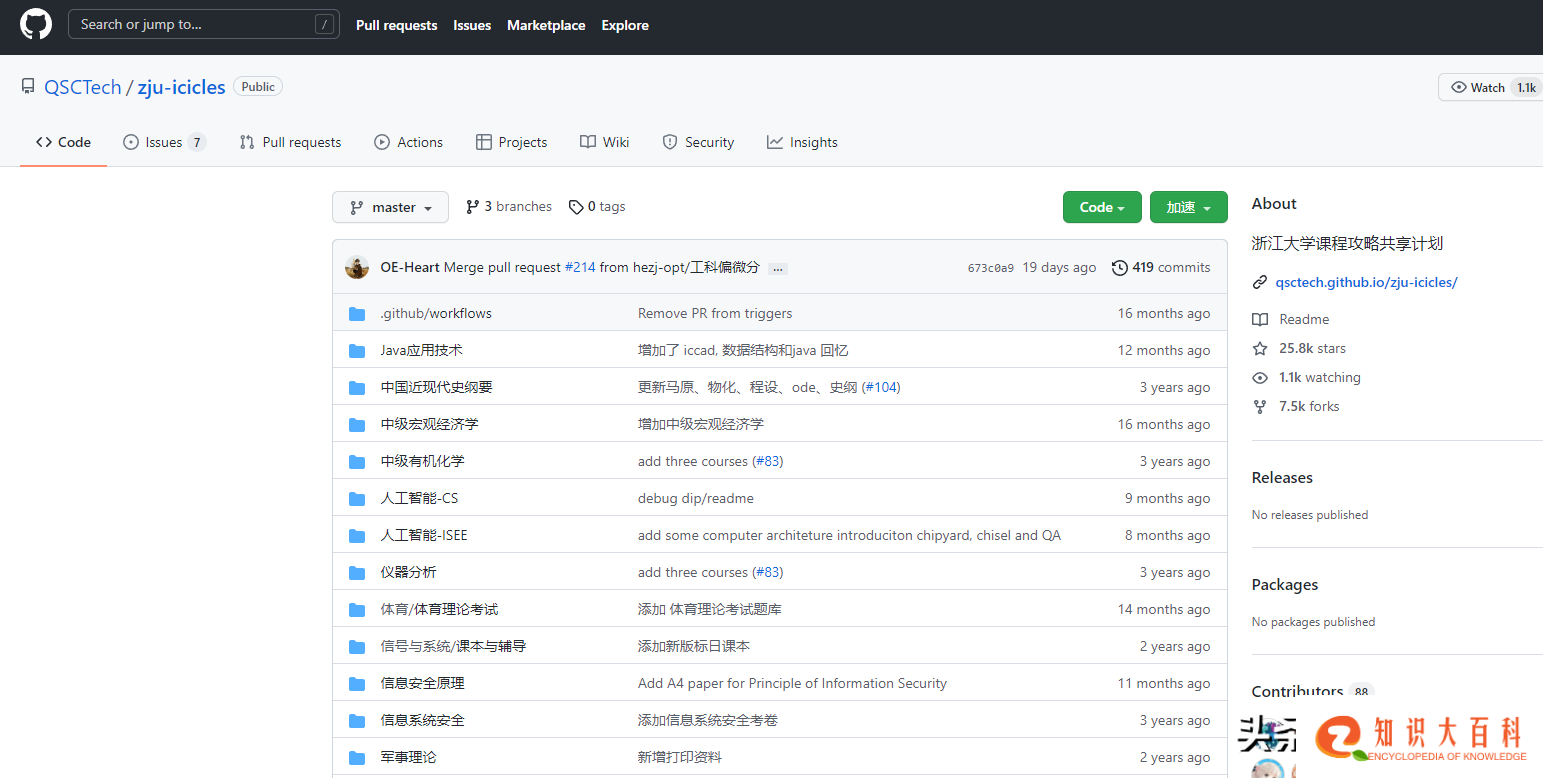This screenshot has width=1543, height=778.
Task: Open the zju-icicles repository link
Action: point(181,87)
